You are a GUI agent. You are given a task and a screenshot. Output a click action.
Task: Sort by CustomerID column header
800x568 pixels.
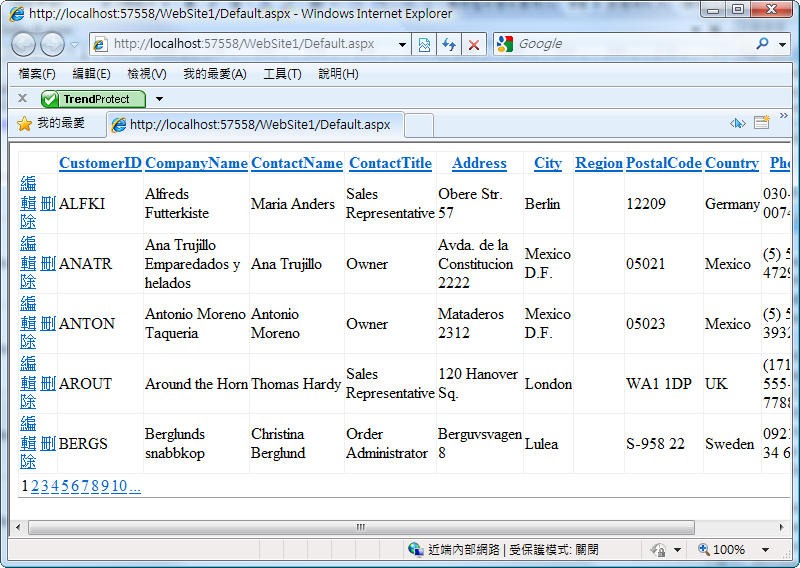pyautogui.click(x=100, y=163)
